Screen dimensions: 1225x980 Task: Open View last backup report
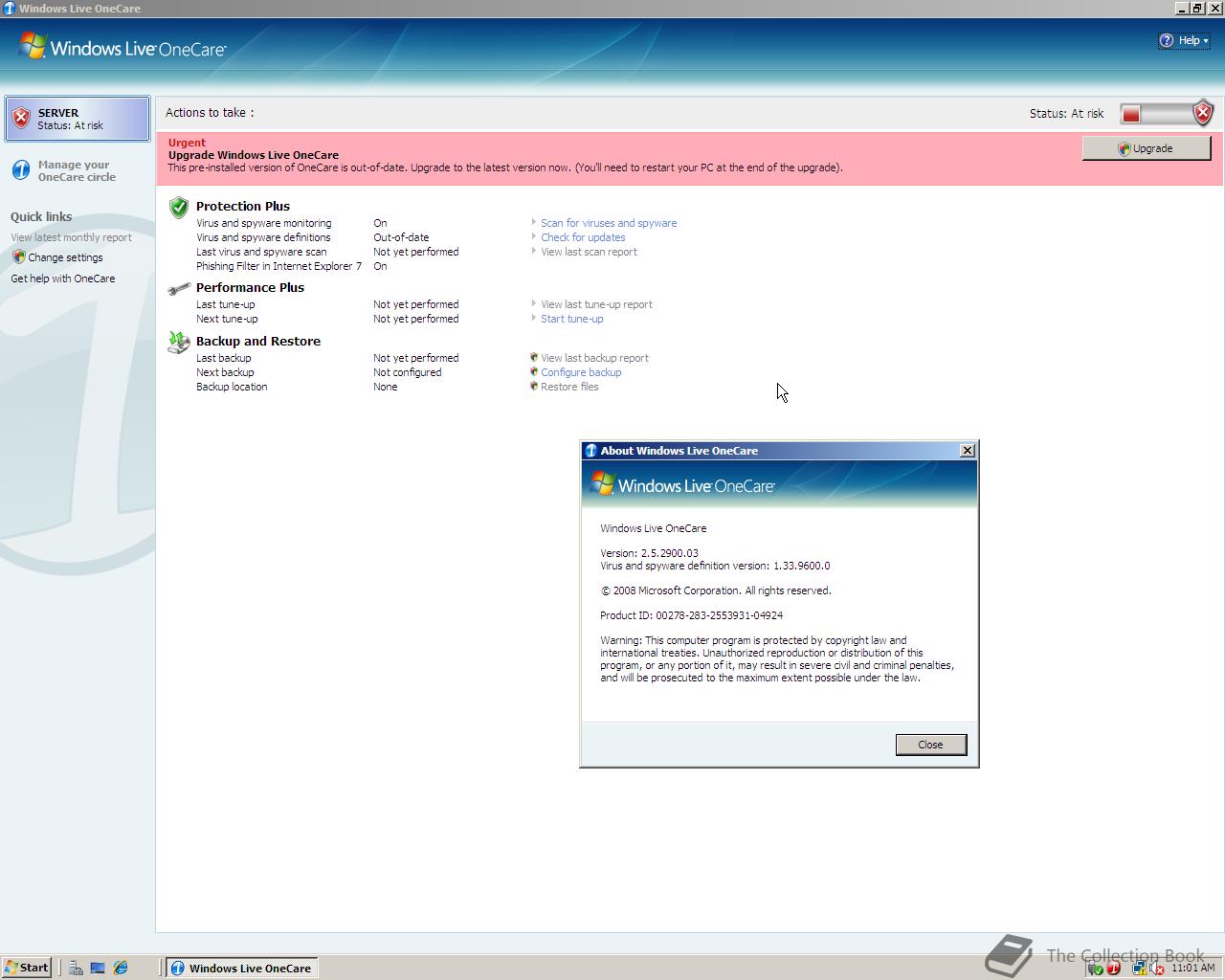pos(594,358)
